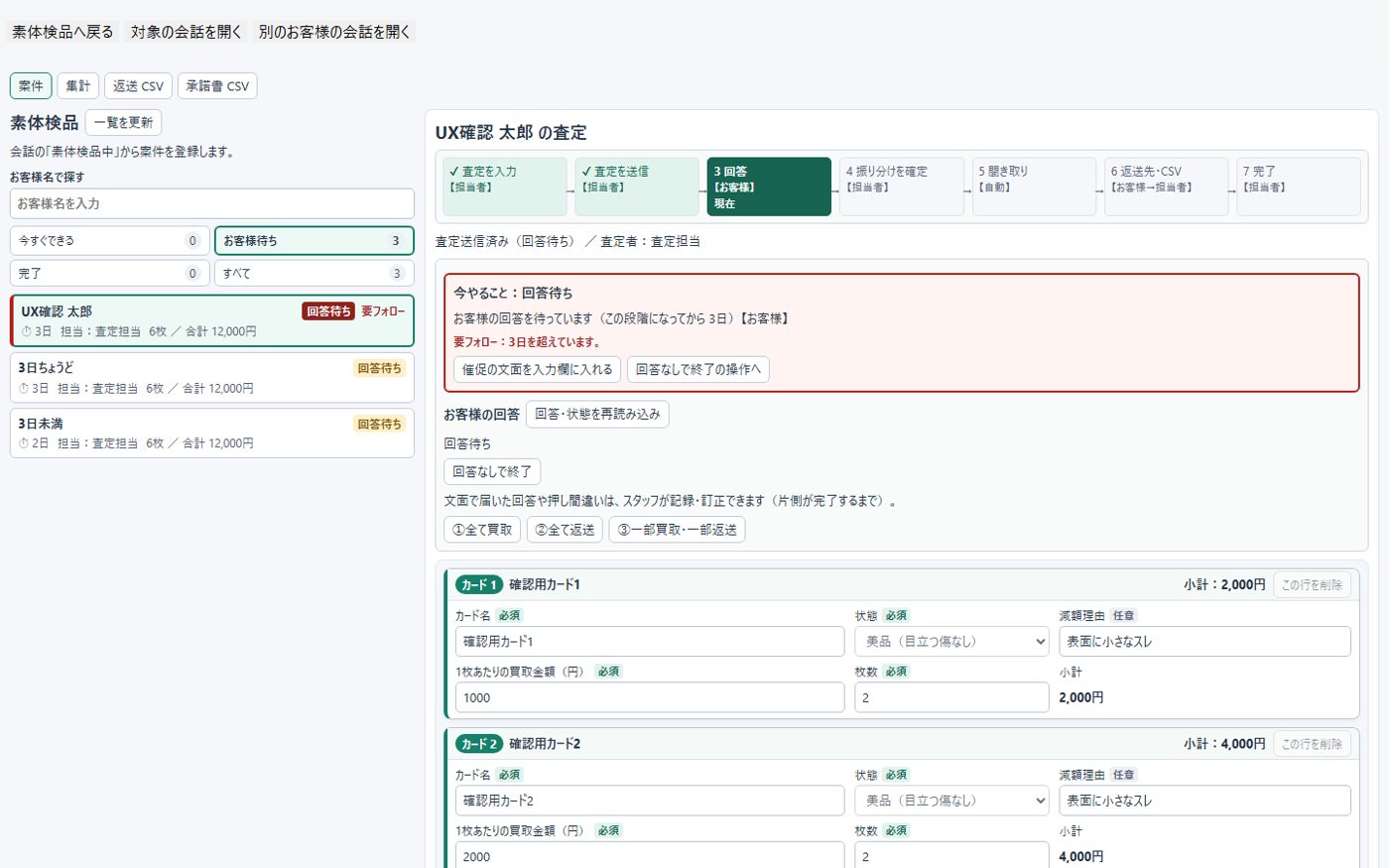Click 枚数 field of カード 1
Viewport: 1389px width, 868px height.
[952, 697]
